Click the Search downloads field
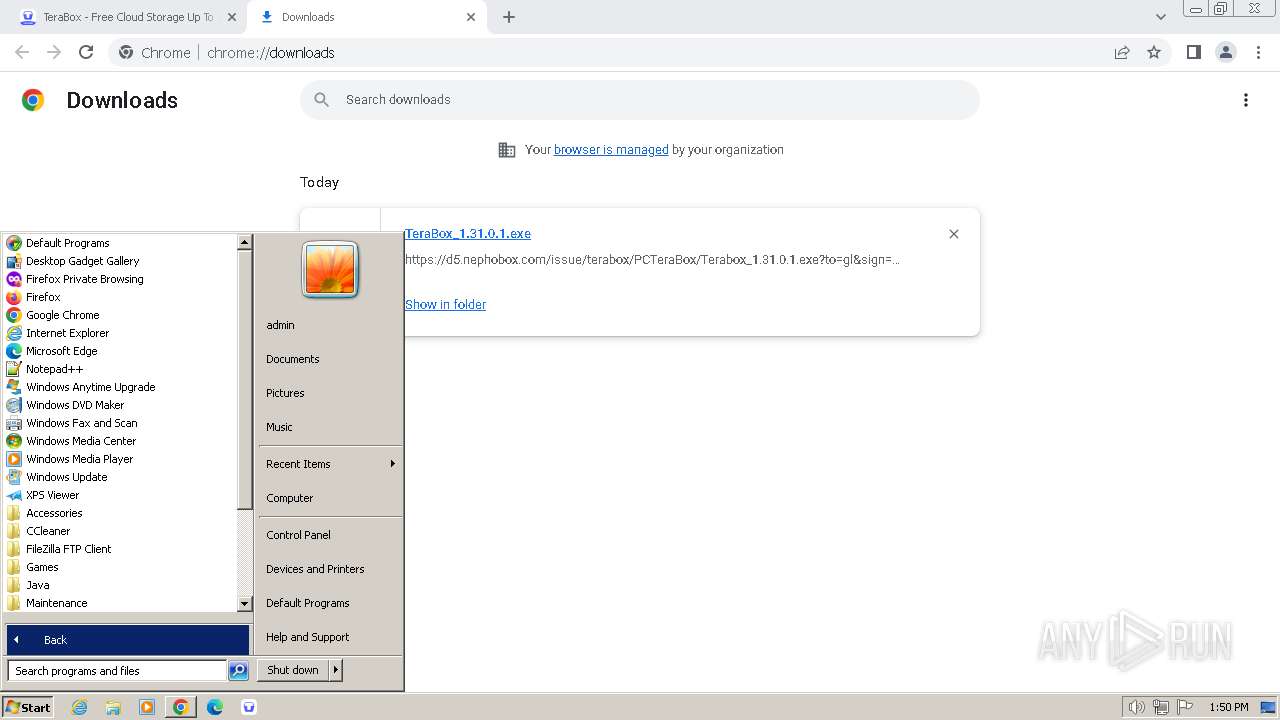Viewport: 1280px width, 720px height. 640,100
